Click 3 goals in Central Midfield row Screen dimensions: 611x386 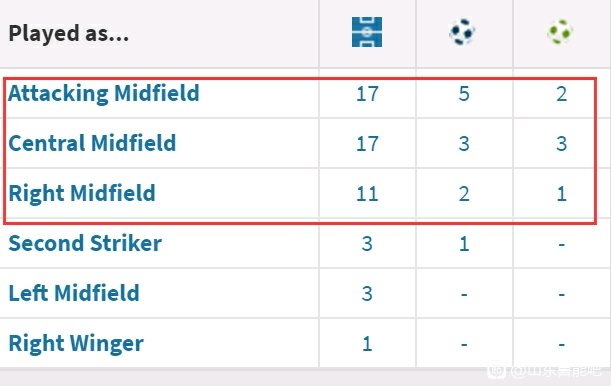tap(464, 144)
